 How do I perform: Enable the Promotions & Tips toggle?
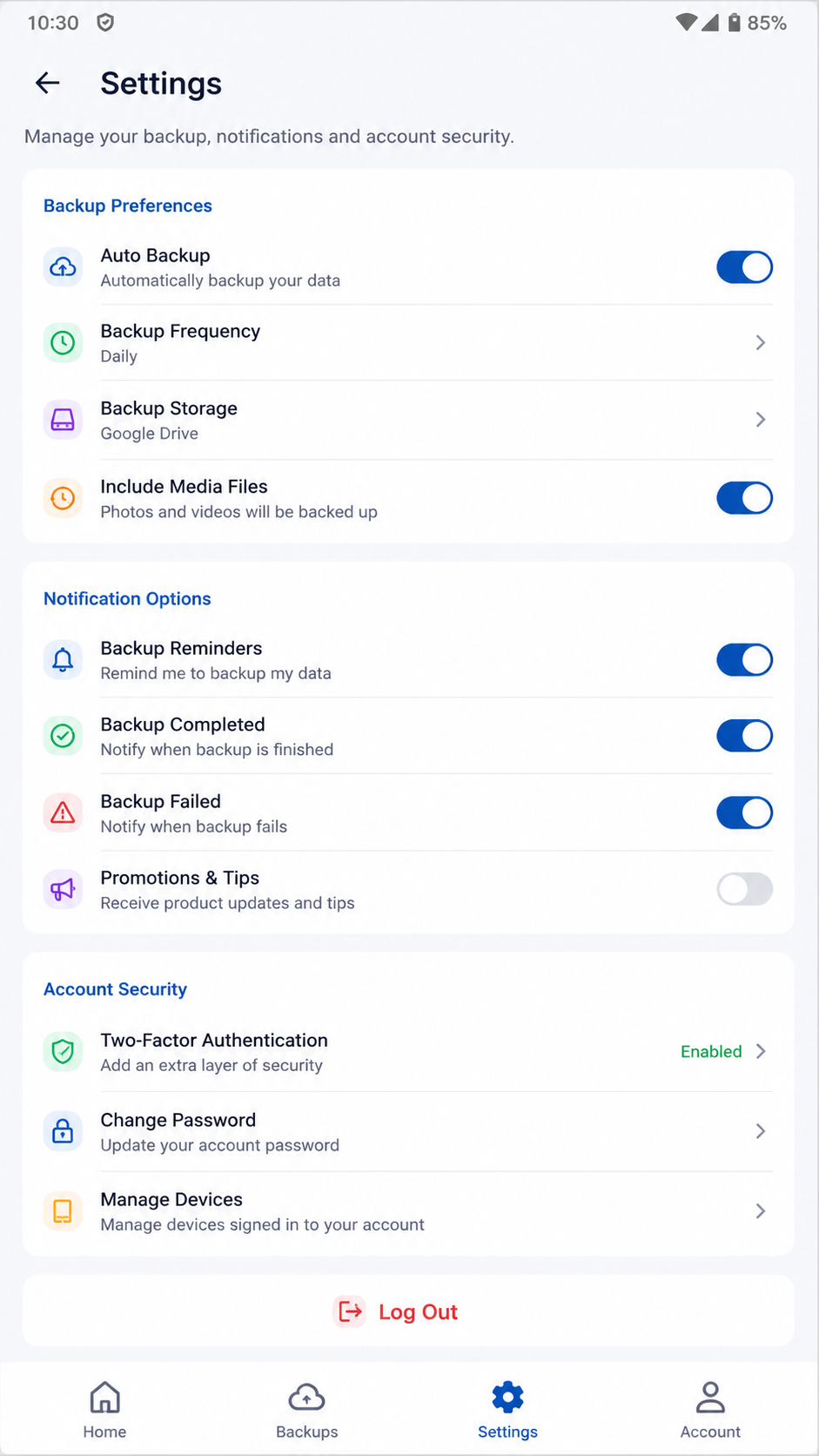744,889
